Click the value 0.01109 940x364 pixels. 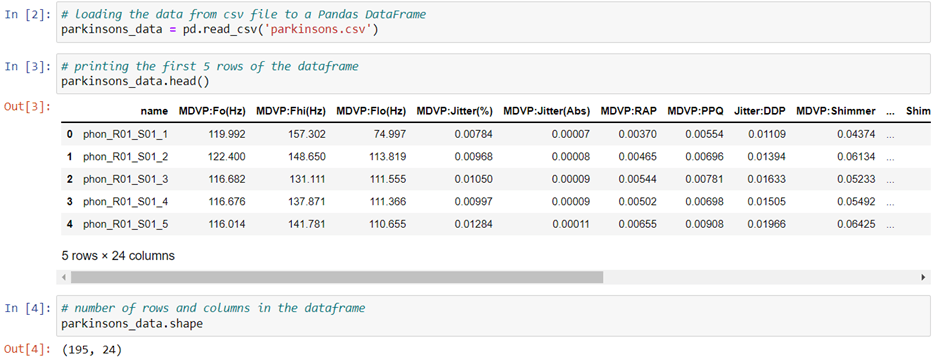[767, 134]
